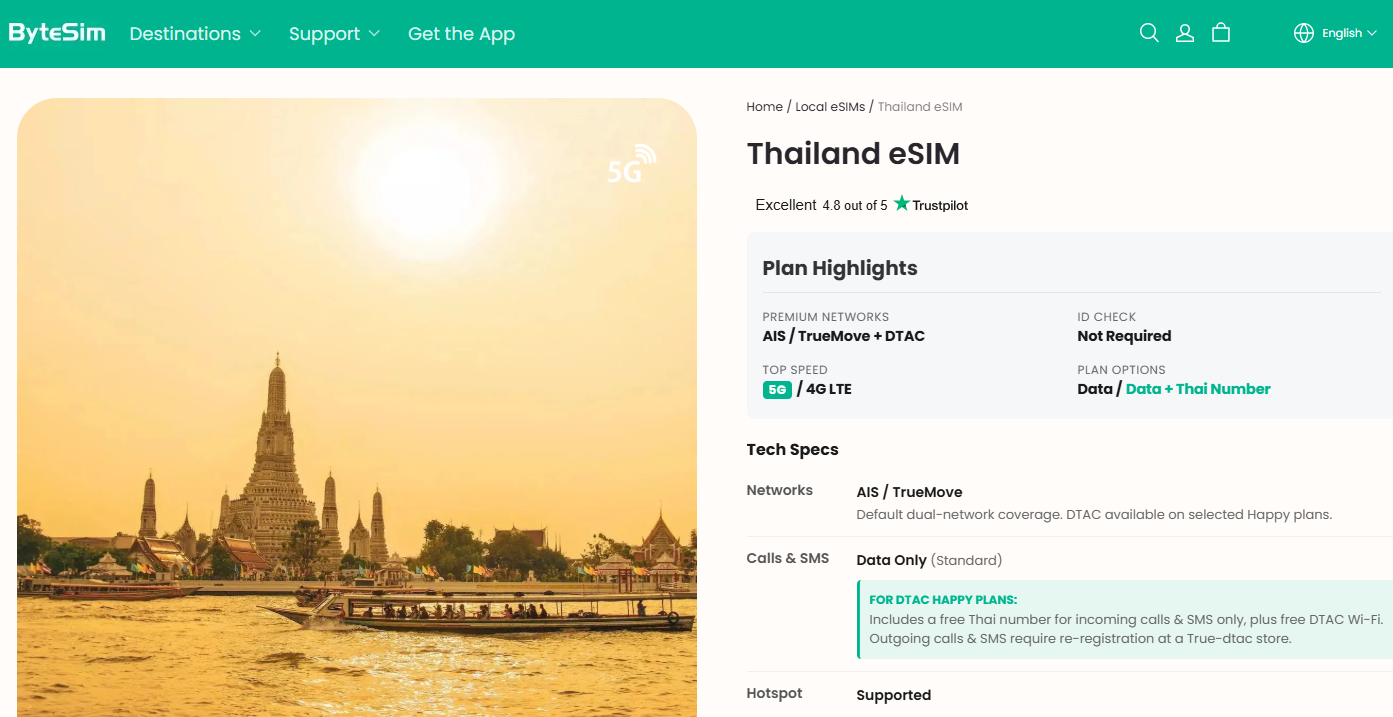Click the Excellent 4.8 Trustpilot rating

pyautogui.click(x=861, y=205)
